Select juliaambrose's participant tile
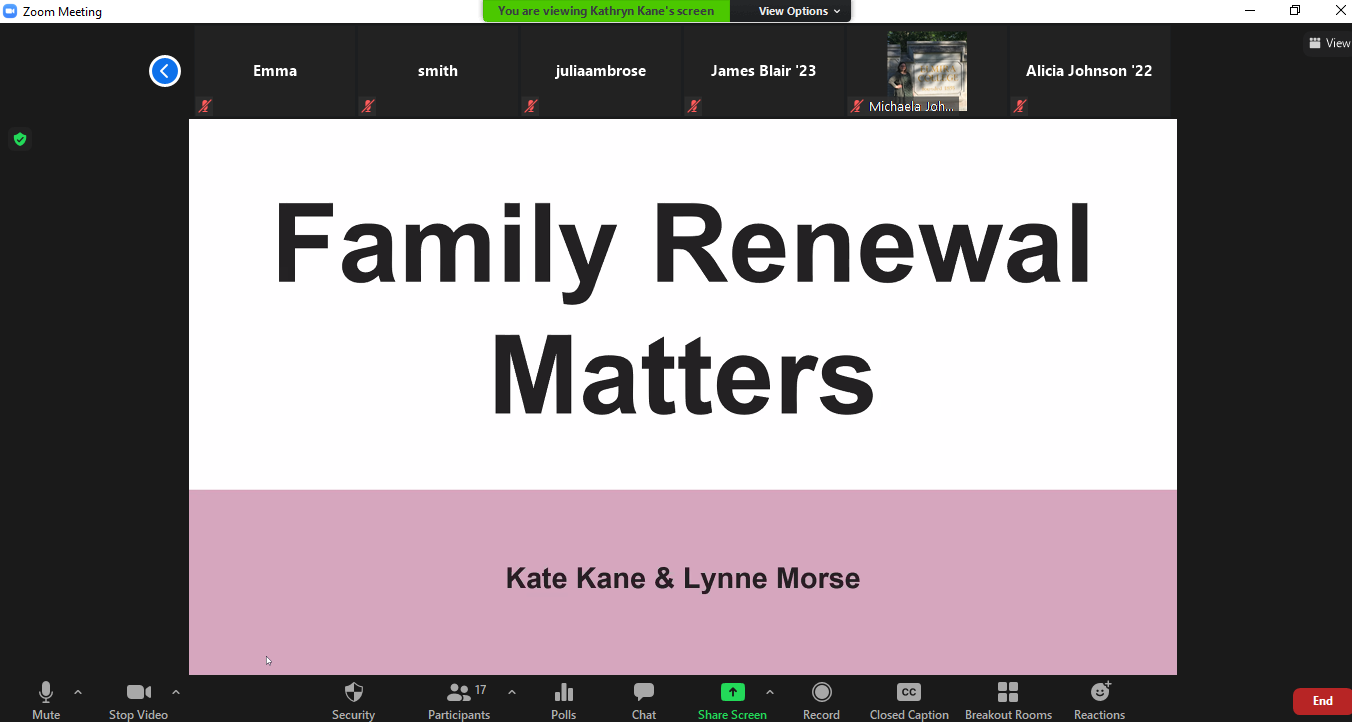The height and width of the screenshot is (722, 1352). [601, 72]
